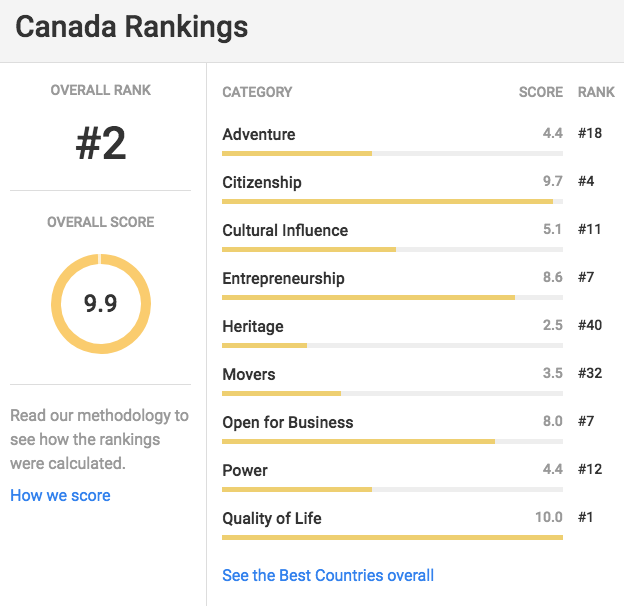
Task: Click Open for Business label
Action: click(288, 422)
